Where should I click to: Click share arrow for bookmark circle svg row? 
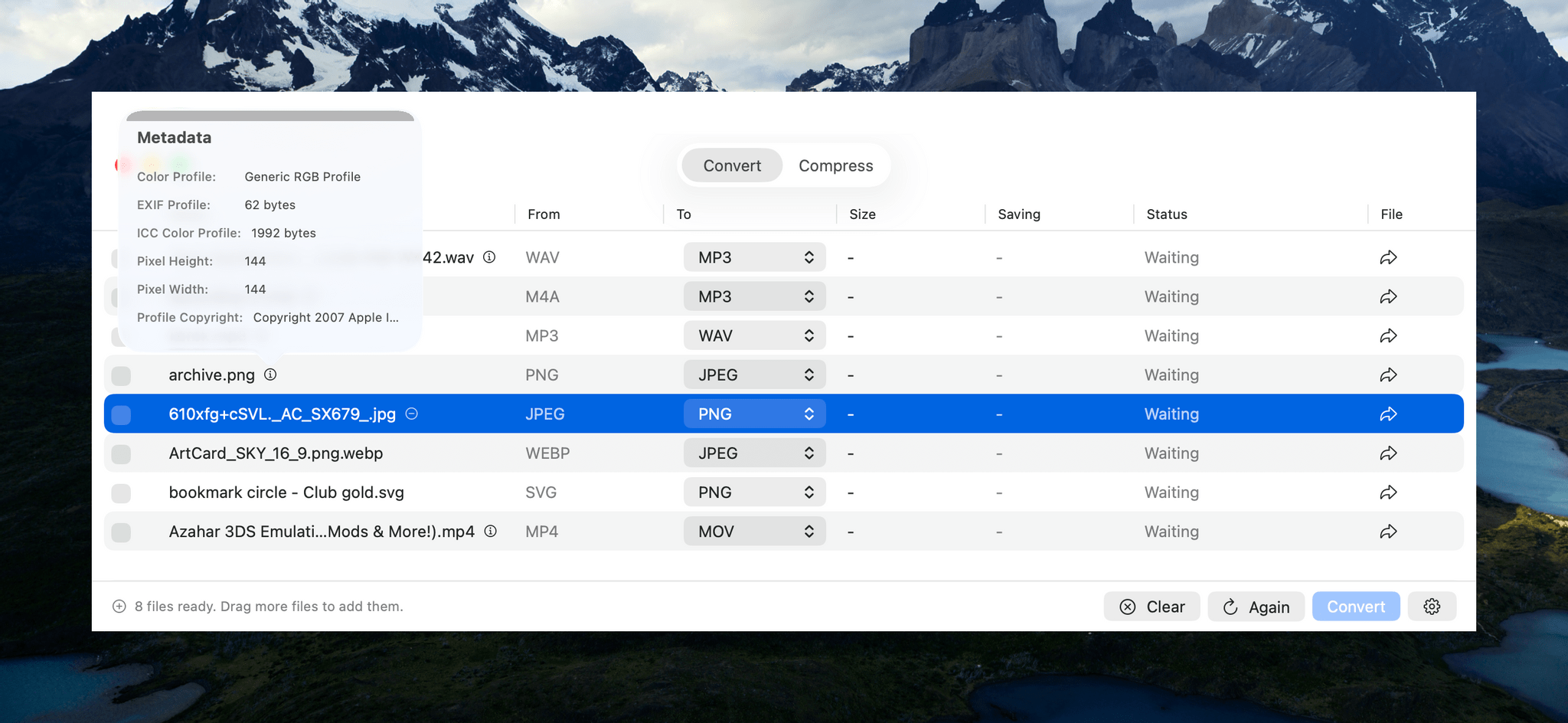point(1388,492)
